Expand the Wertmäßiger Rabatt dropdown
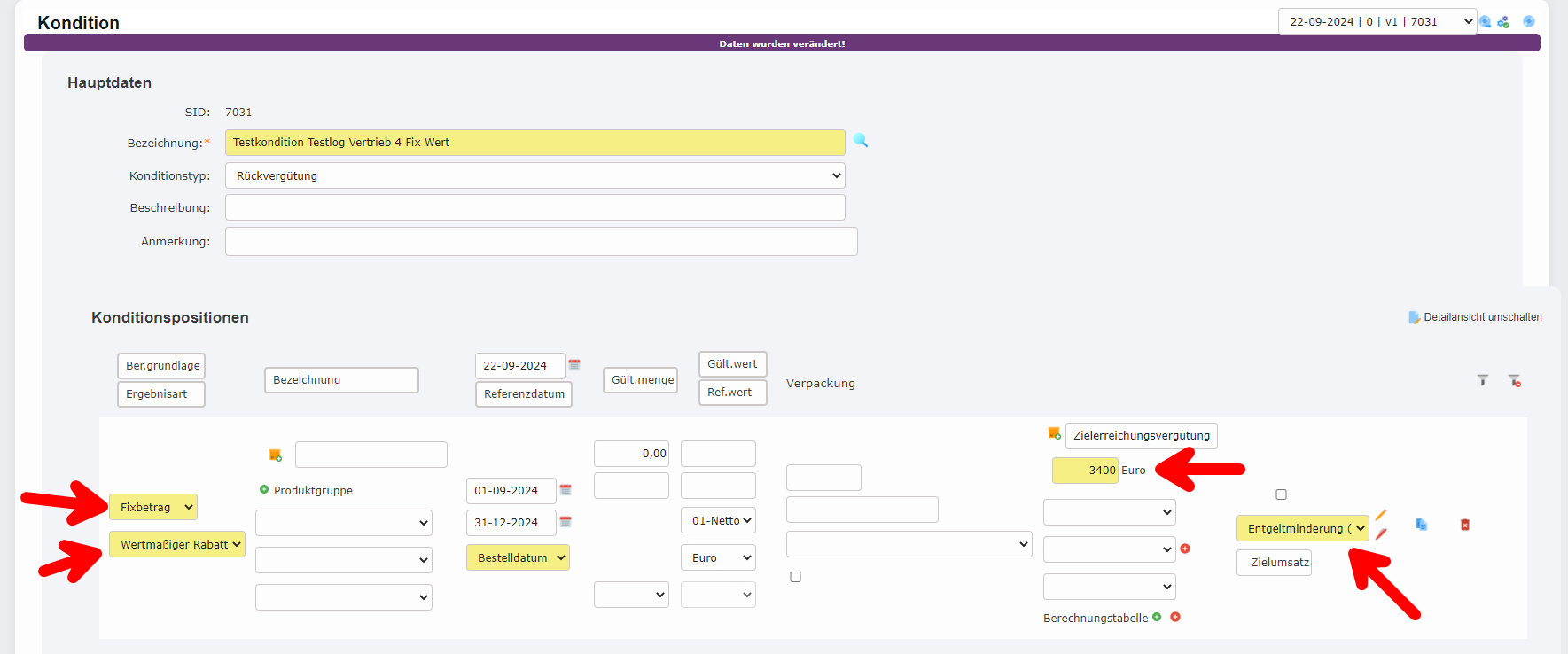Viewport: 1568px width, 654px height. [x=176, y=544]
